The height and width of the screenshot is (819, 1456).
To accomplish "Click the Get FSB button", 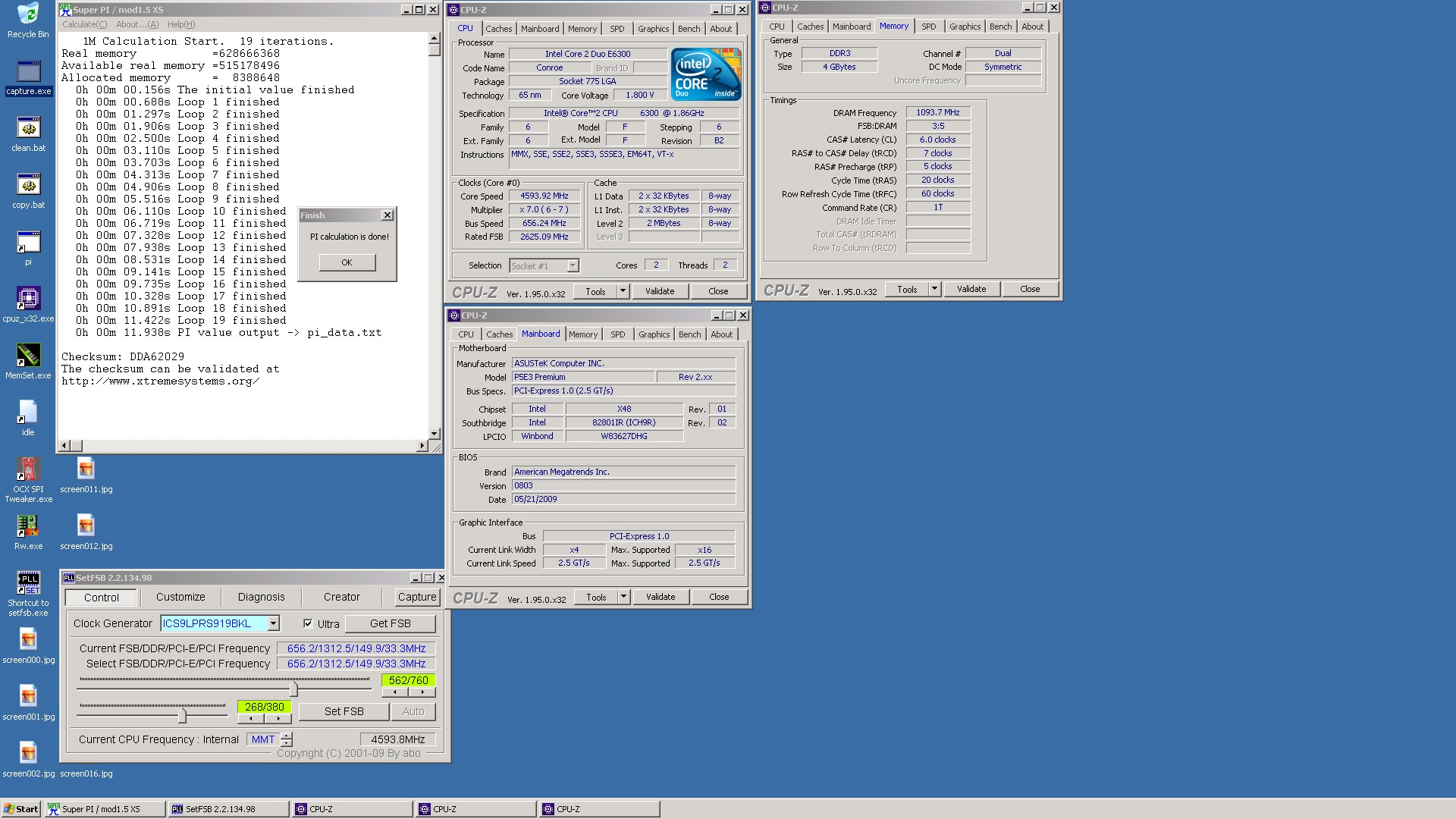I will coord(391,623).
